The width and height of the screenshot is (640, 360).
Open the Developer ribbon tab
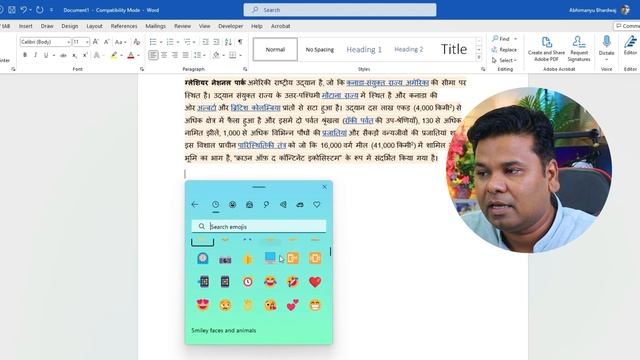coord(230,26)
